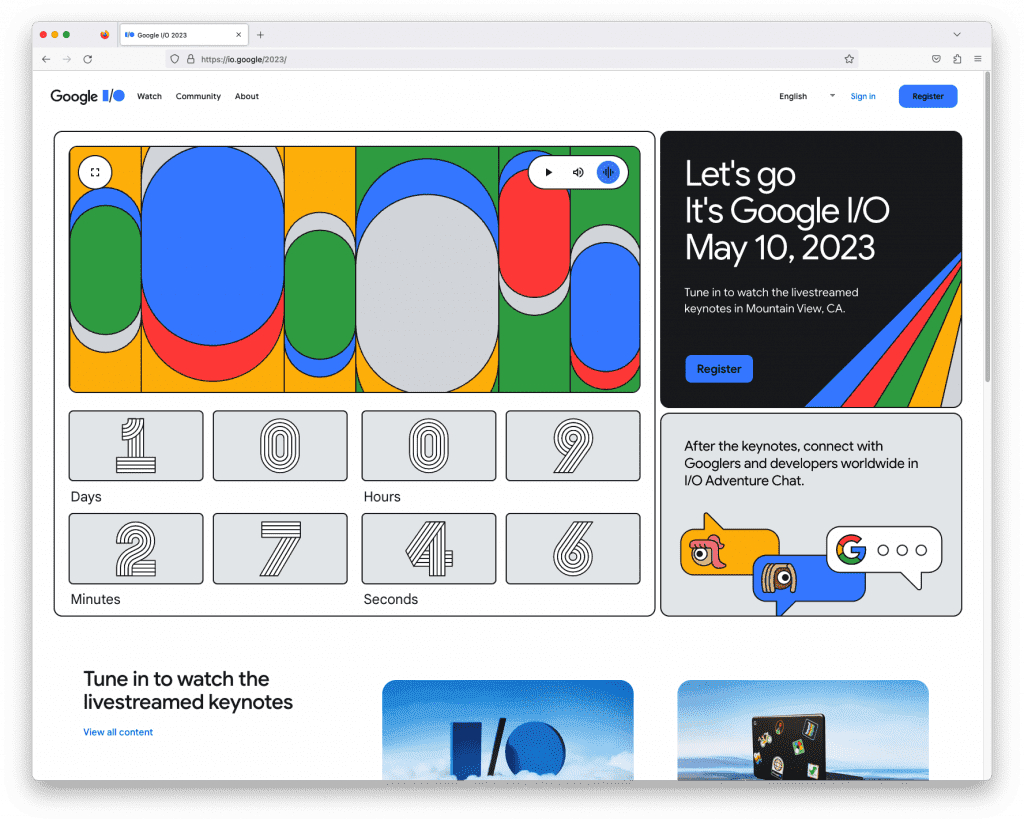Open a new tab with the plus button
This screenshot has width=1024, height=823.
pos(261,35)
